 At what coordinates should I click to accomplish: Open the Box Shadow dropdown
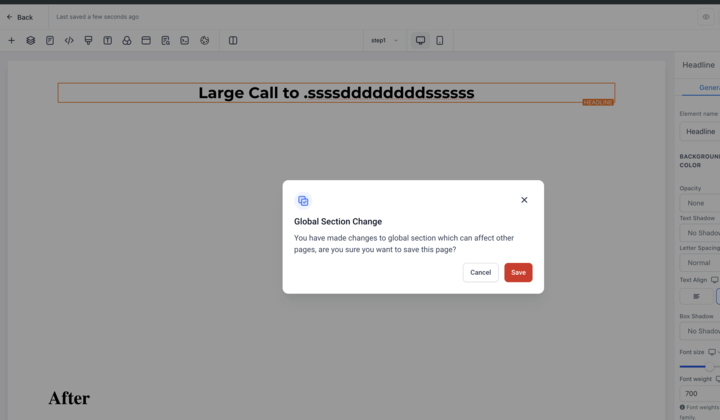click(700, 331)
